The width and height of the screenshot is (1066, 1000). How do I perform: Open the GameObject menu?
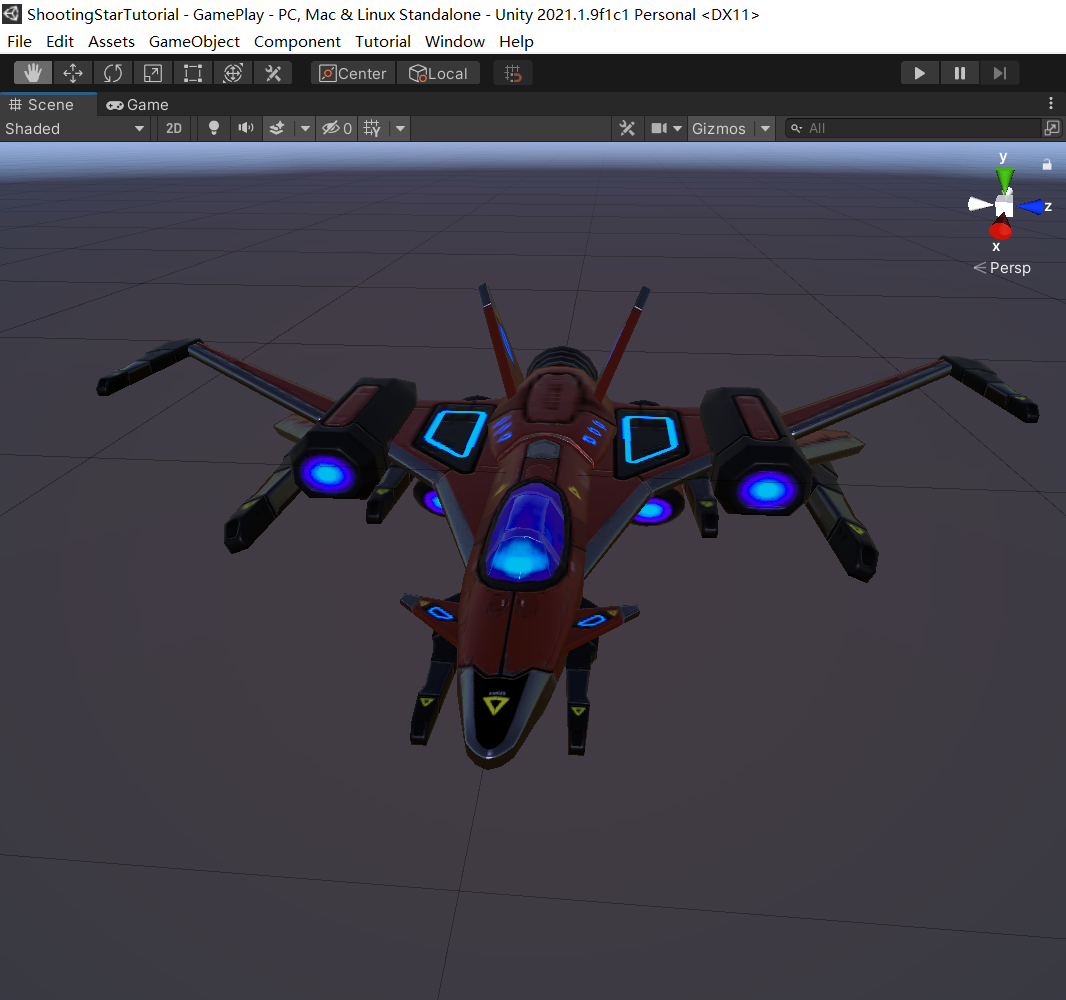click(194, 41)
